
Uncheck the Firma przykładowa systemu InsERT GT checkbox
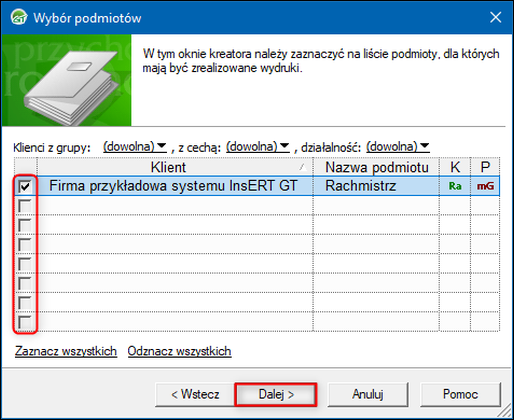(25, 186)
